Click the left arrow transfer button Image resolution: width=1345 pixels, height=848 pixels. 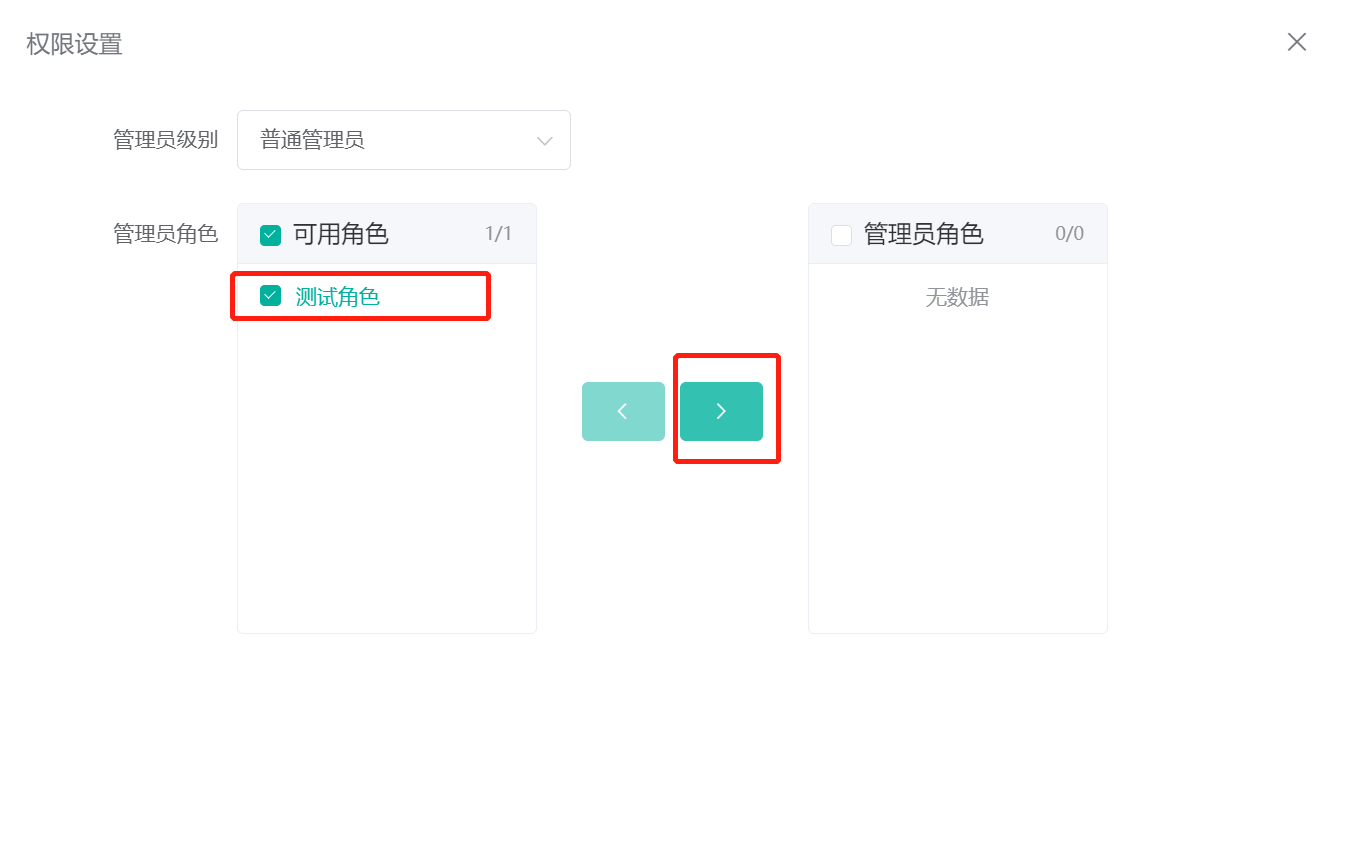coord(623,411)
